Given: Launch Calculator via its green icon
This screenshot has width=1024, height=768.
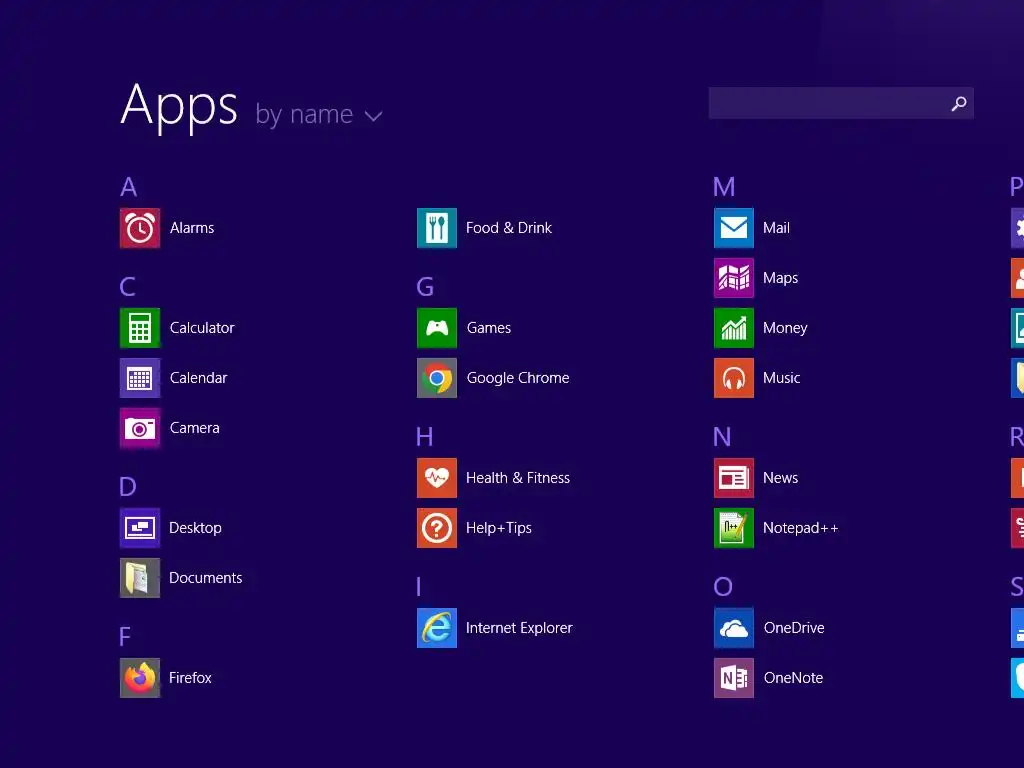Looking at the screenshot, I should click(x=140, y=328).
